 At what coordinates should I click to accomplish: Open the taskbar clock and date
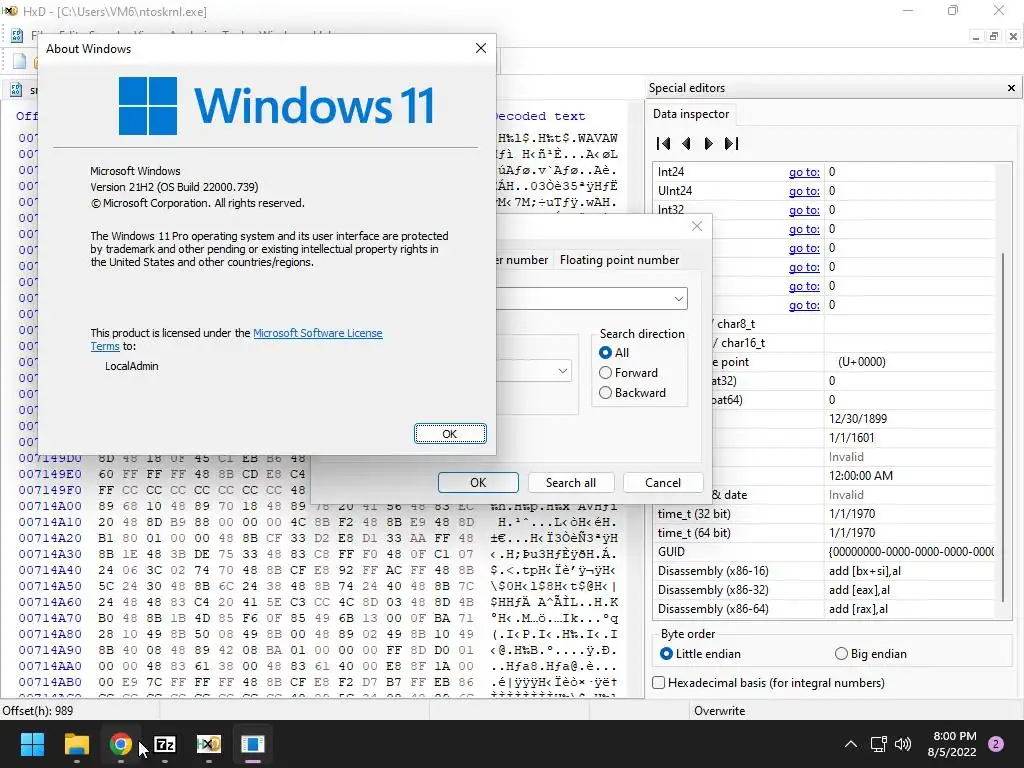pos(952,744)
